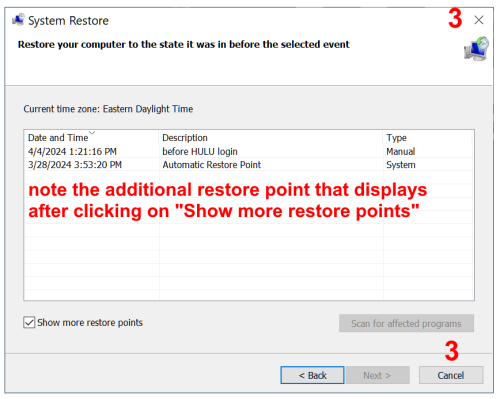
Task: Close the System Restore dialog
Action: coord(479,20)
